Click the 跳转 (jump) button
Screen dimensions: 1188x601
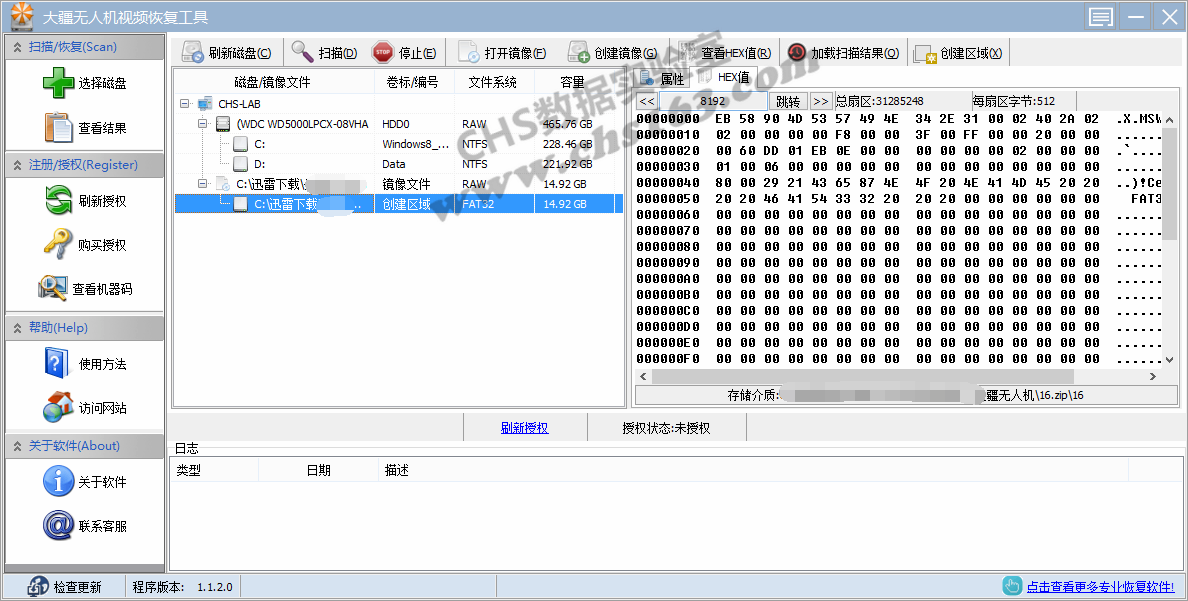tap(788, 101)
